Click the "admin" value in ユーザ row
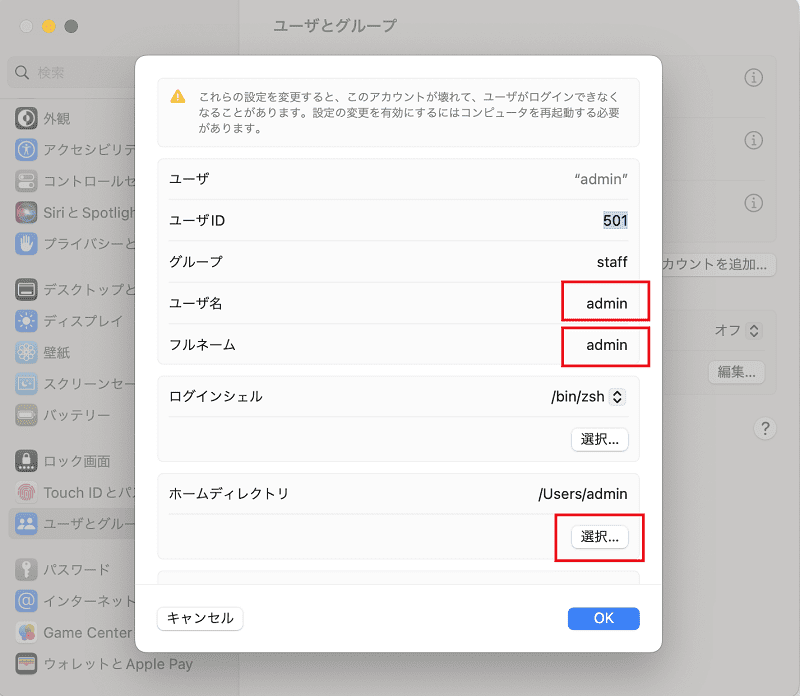This screenshot has width=800, height=696. coord(601,179)
